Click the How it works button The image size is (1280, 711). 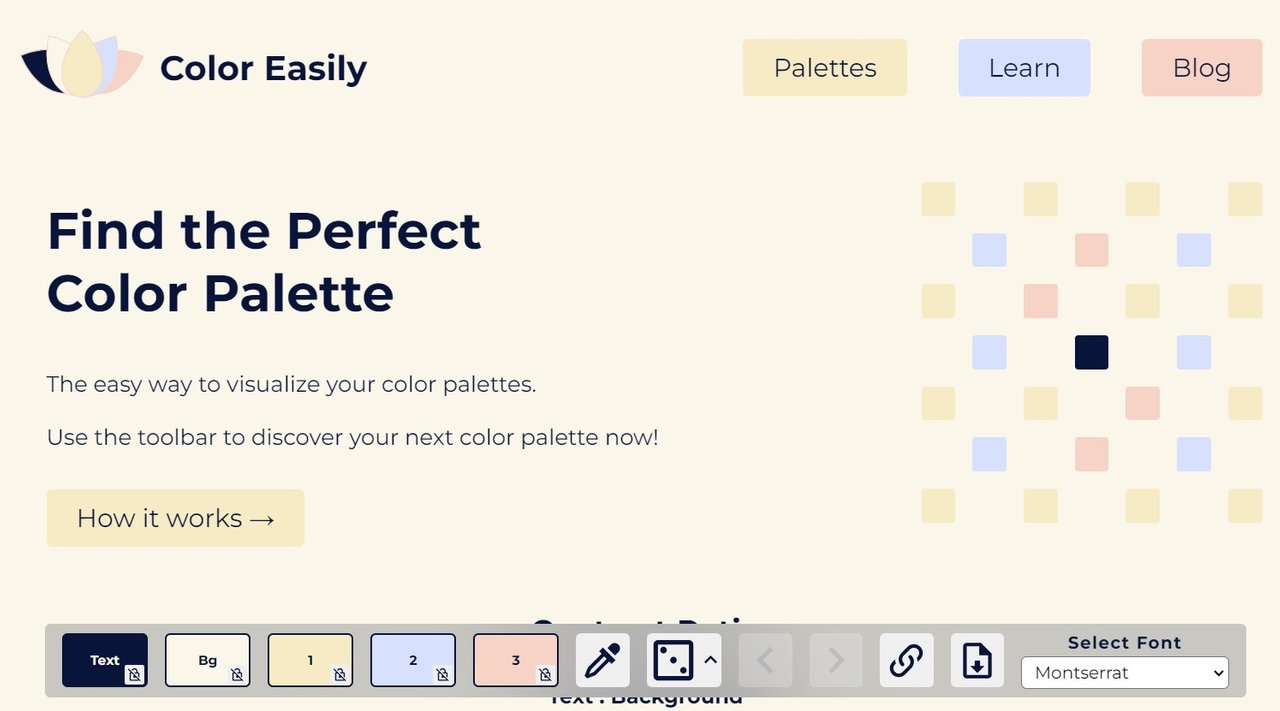tap(175, 518)
